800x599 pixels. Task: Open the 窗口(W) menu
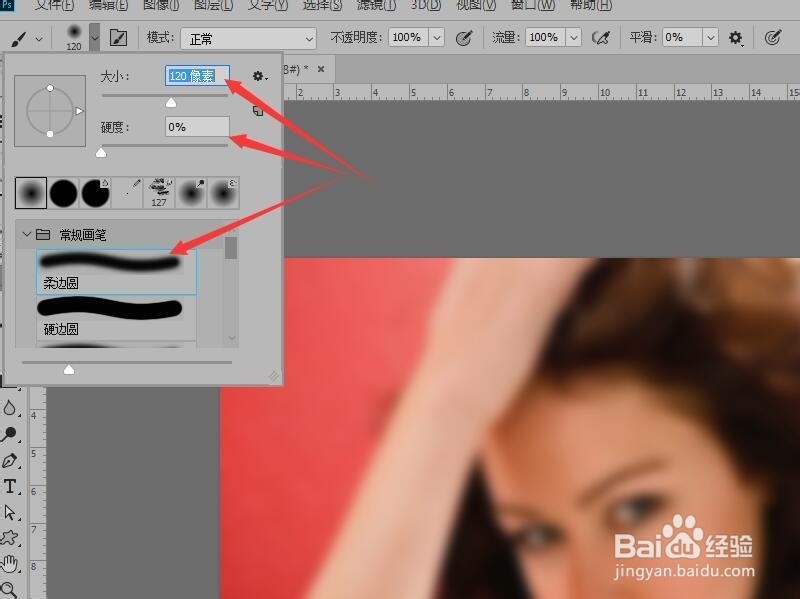tap(533, 6)
